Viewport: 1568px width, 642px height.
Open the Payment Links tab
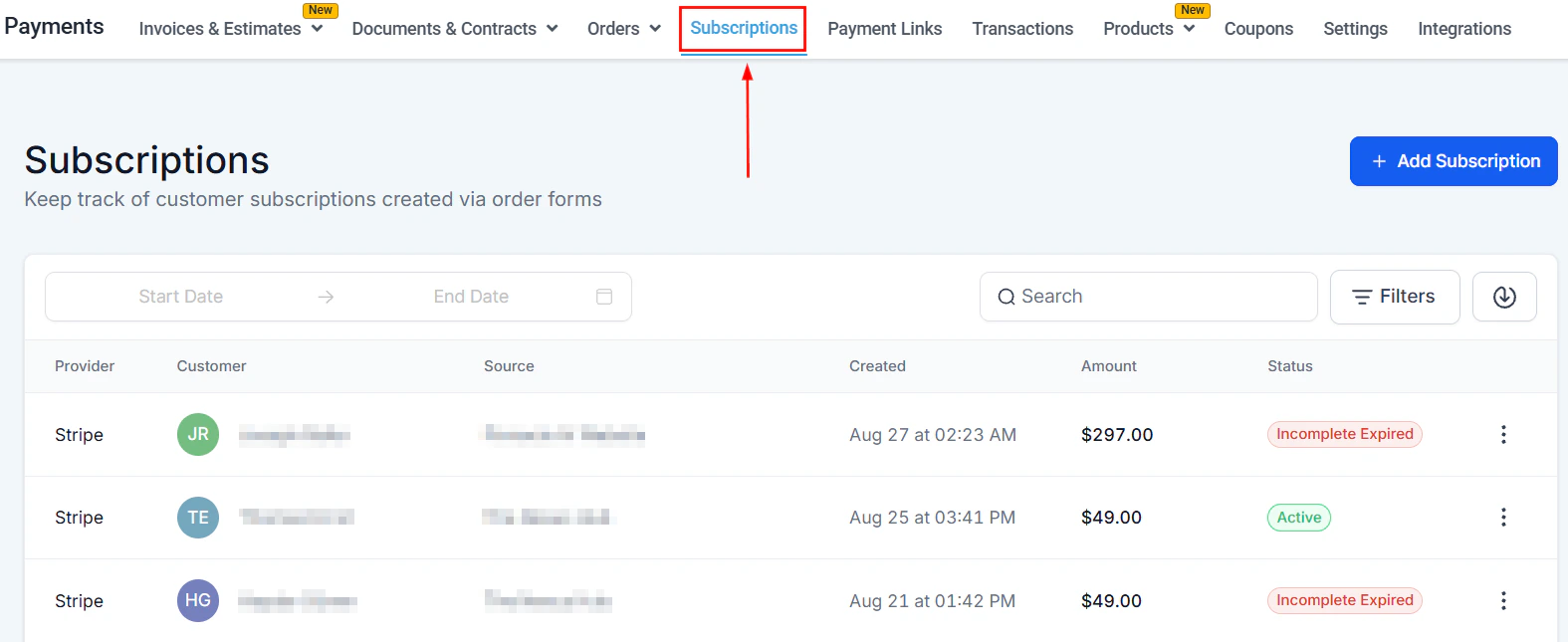tap(884, 29)
